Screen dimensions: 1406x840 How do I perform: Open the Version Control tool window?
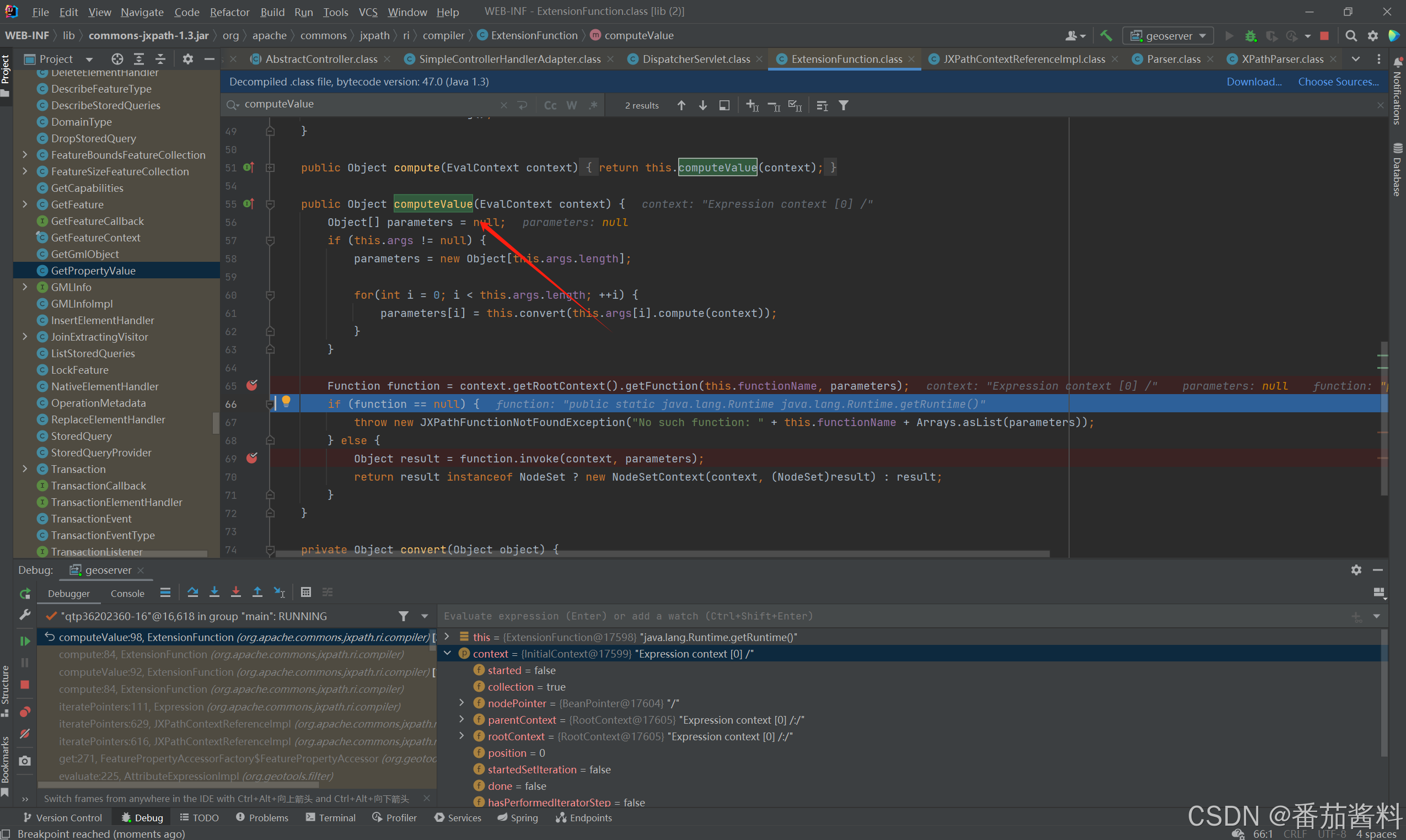63,817
